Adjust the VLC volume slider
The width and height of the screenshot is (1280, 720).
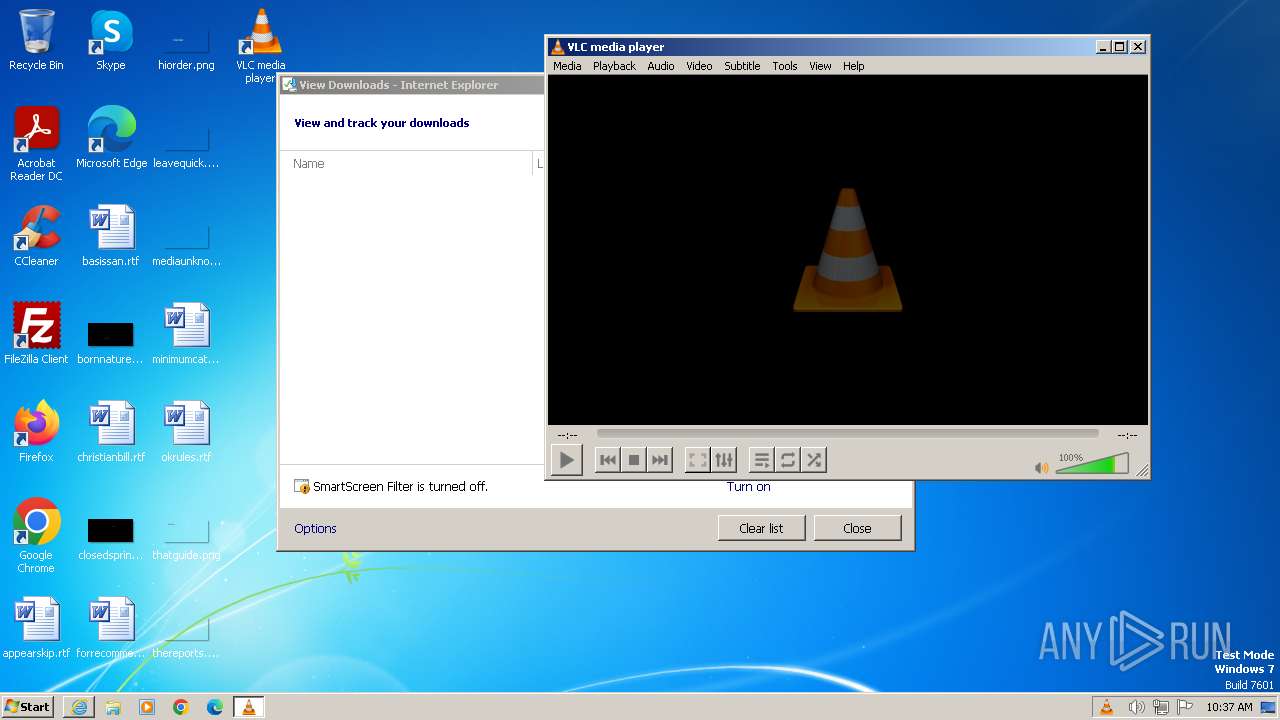point(1092,464)
